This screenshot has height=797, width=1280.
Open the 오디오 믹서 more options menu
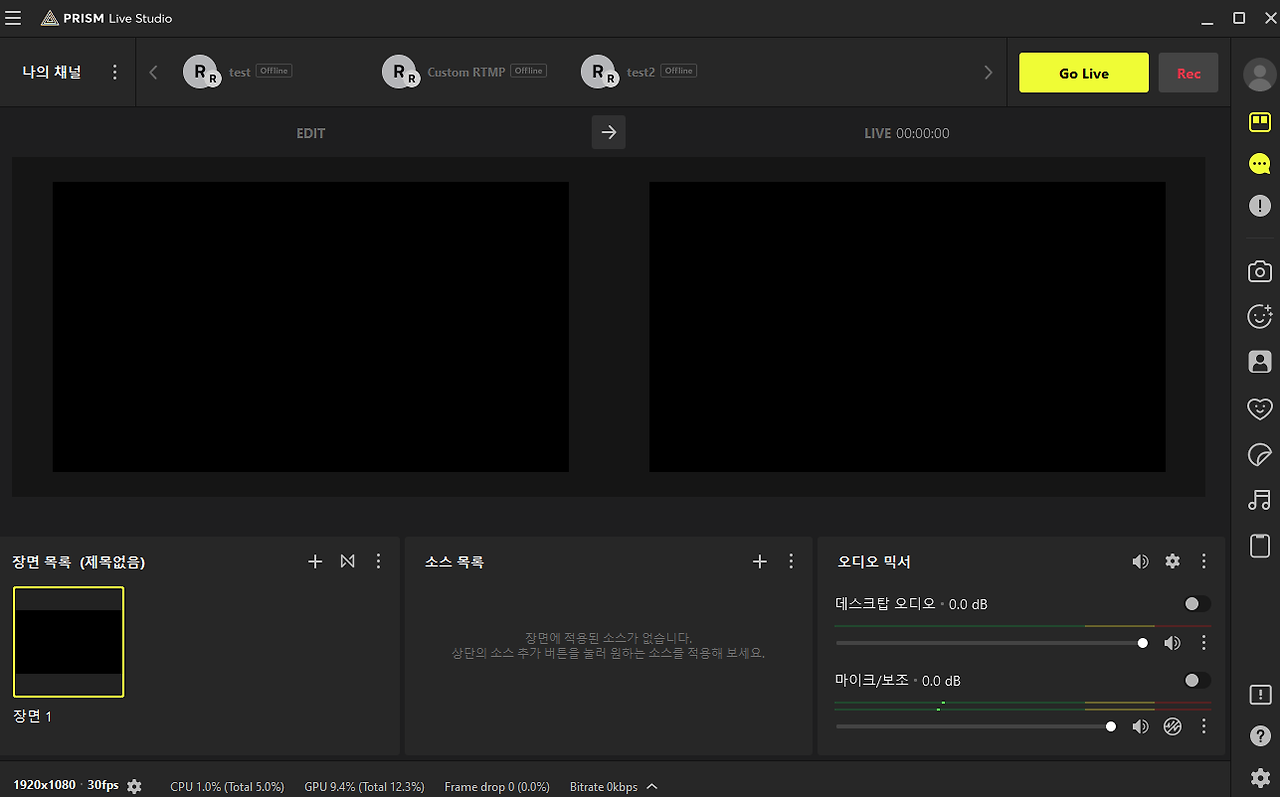1204,562
